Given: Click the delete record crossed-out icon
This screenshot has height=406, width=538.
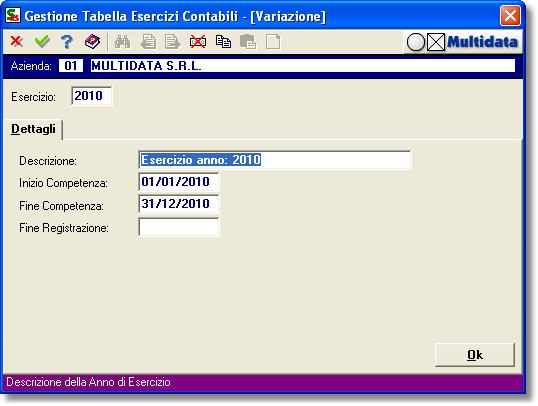Looking at the screenshot, I should [x=198, y=42].
